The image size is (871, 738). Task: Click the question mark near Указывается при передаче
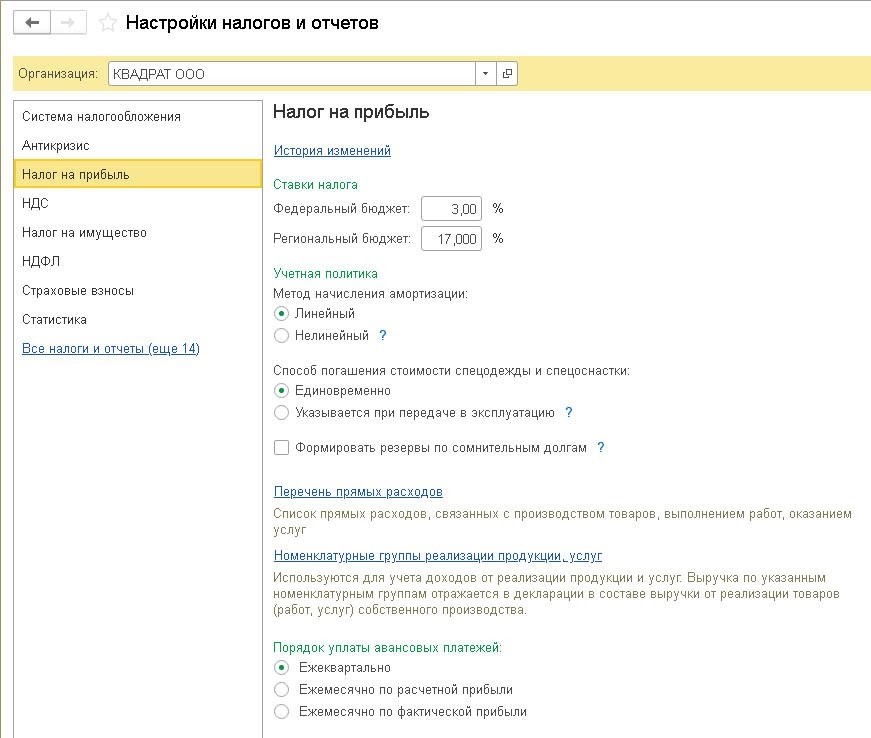pyautogui.click(x=567, y=411)
